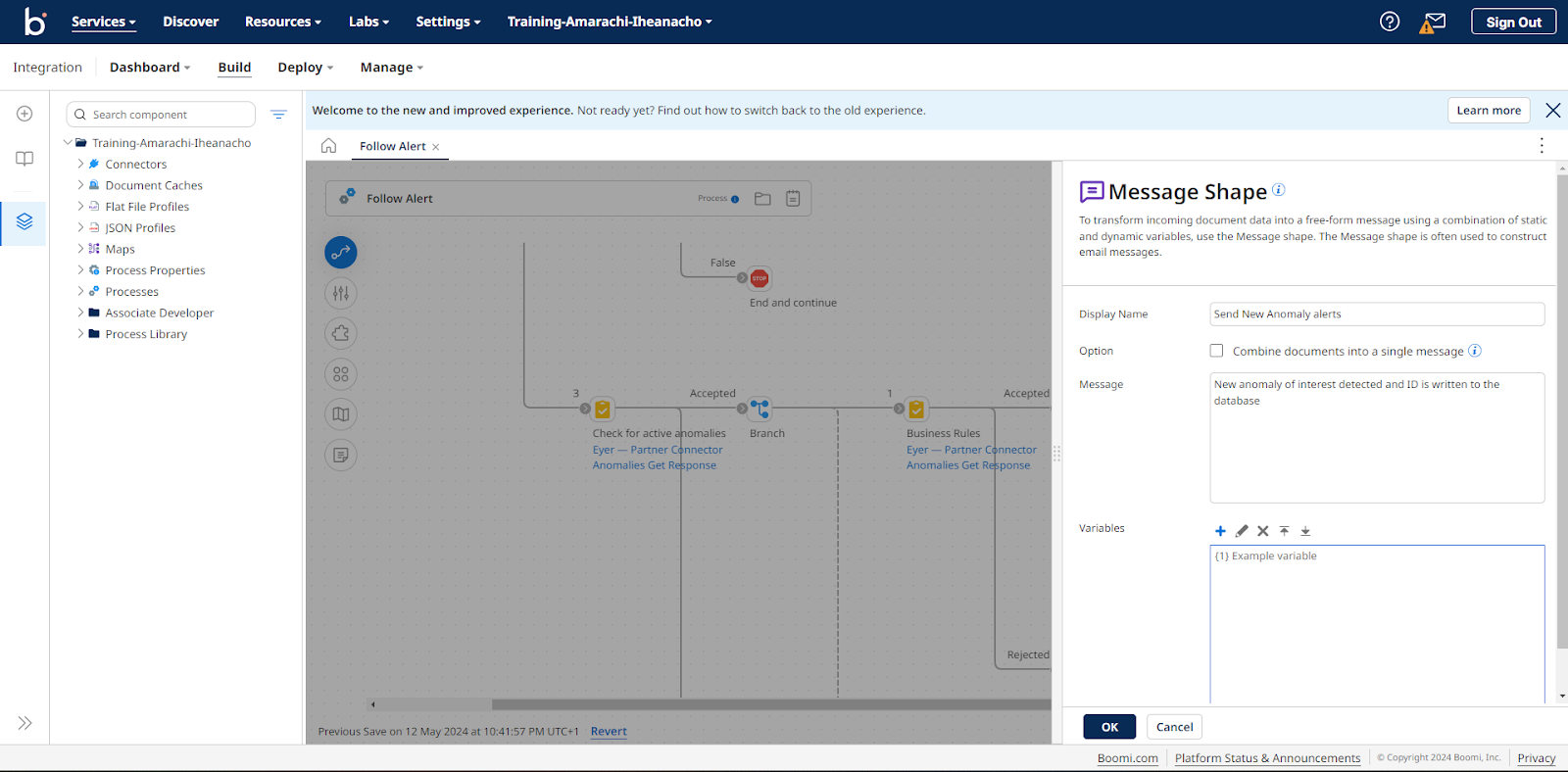Click the filter icon next to search
Image resolution: width=1568 pixels, height=772 pixels.
click(x=278, y=115)
